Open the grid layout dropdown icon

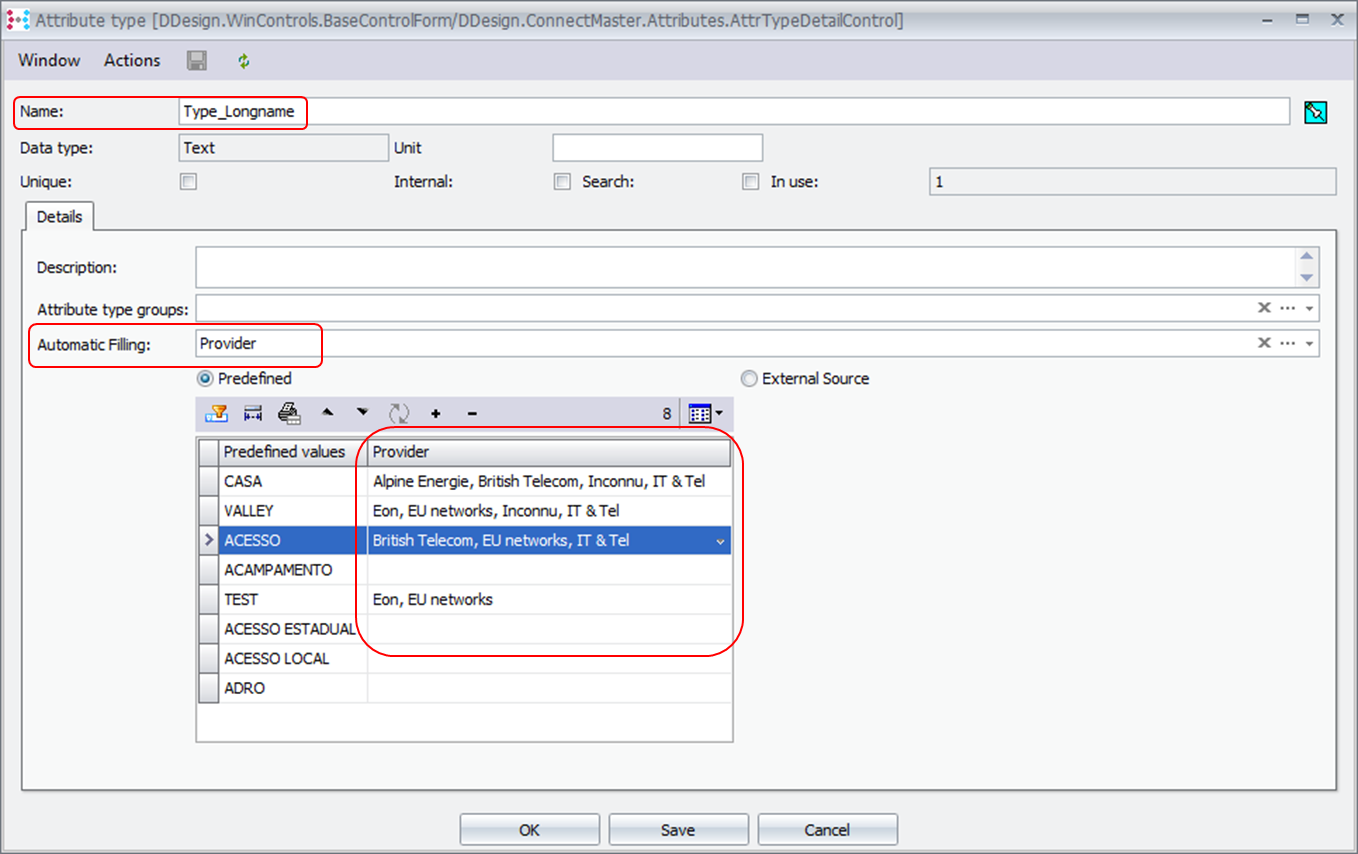pyautogui.click(x=706, y=413)
